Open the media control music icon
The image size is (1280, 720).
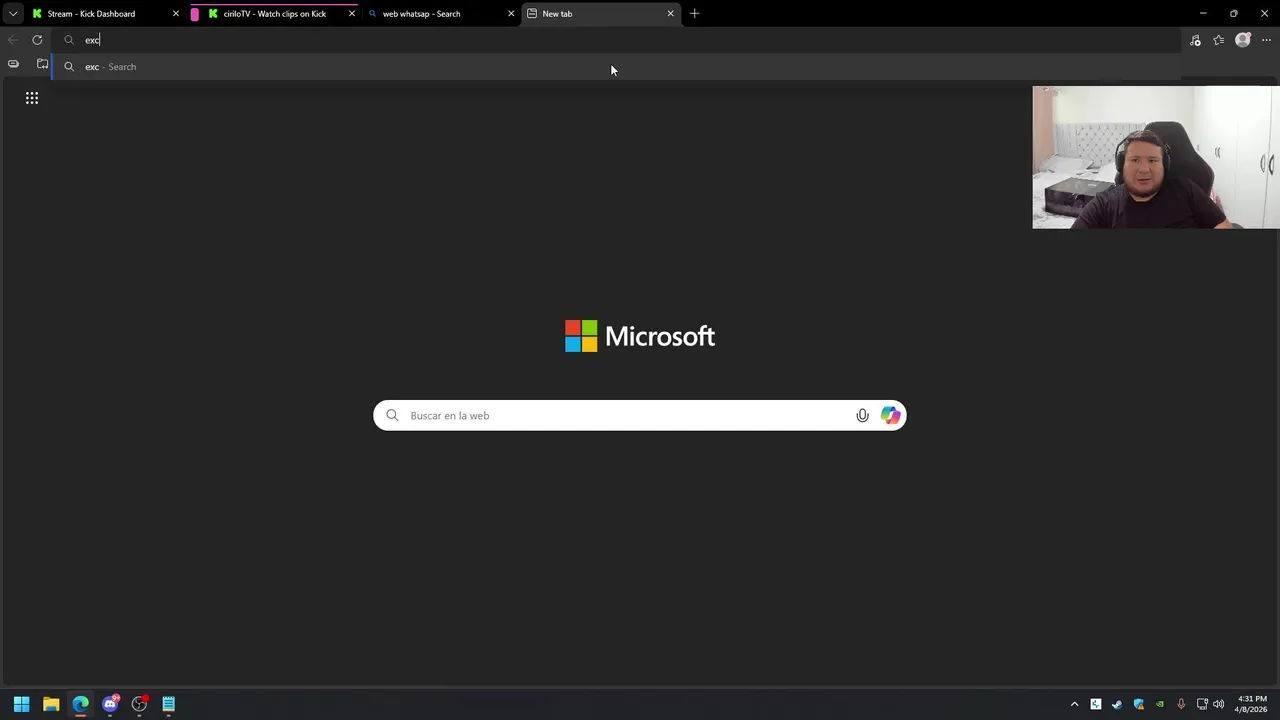(1195, 40)
